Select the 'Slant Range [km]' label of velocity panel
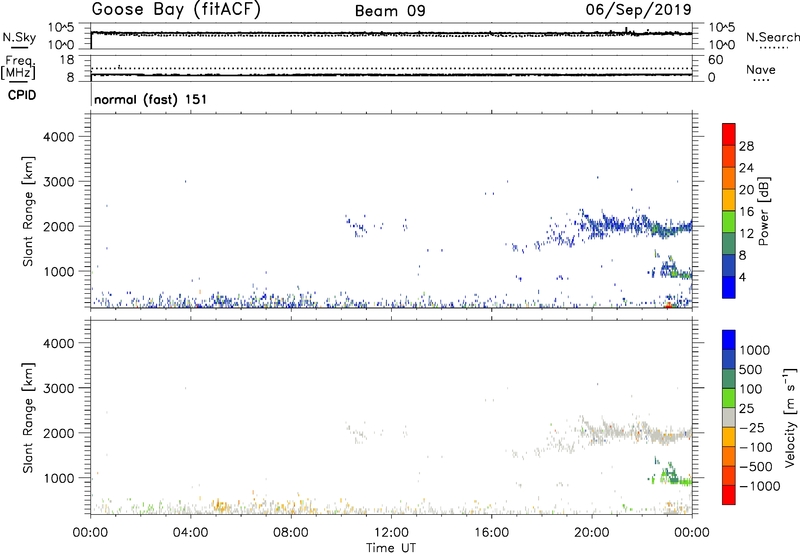Screen dimensions: 800x554 [28, 418]
